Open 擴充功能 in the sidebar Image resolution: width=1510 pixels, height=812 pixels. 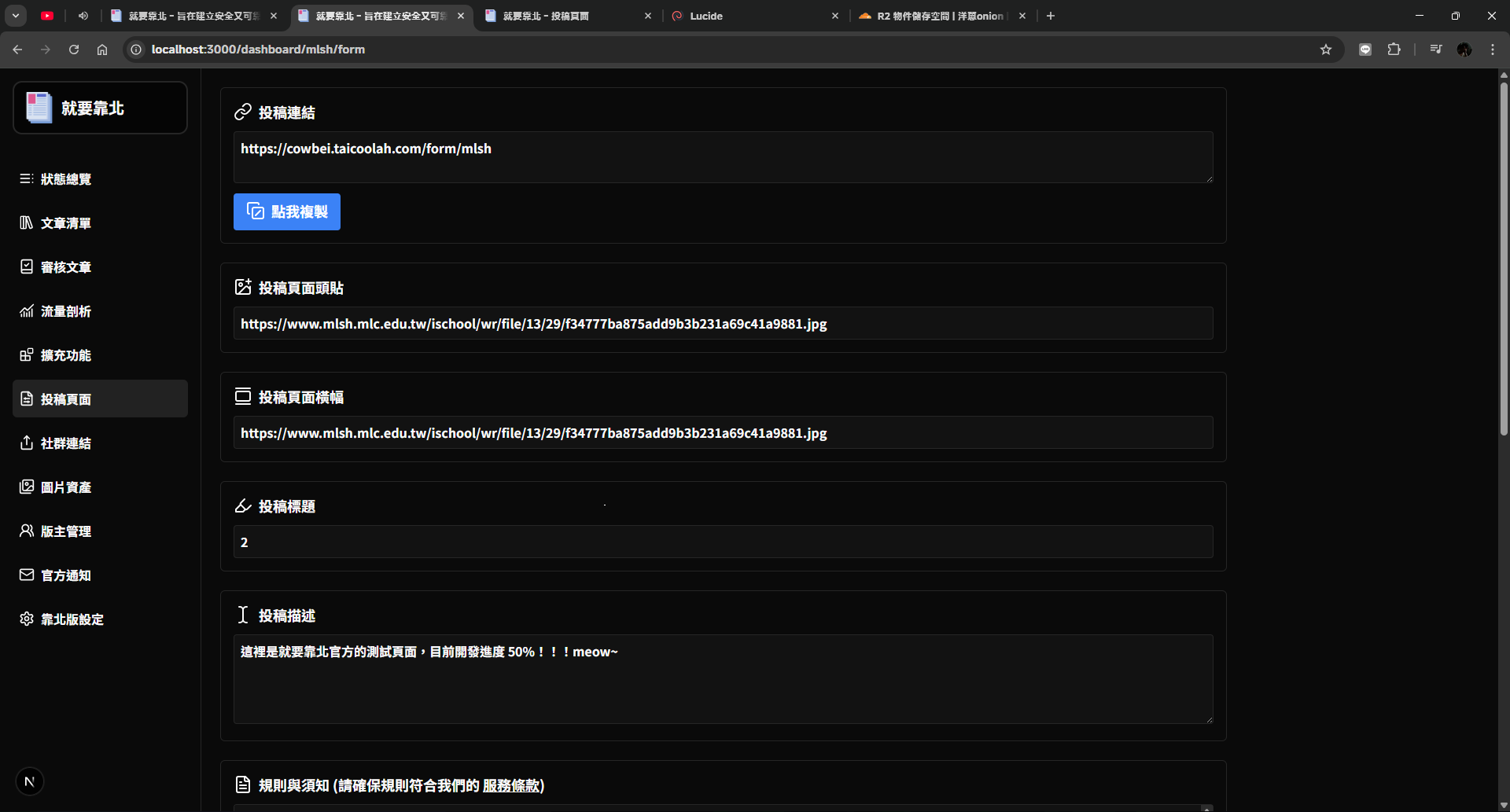100,355
